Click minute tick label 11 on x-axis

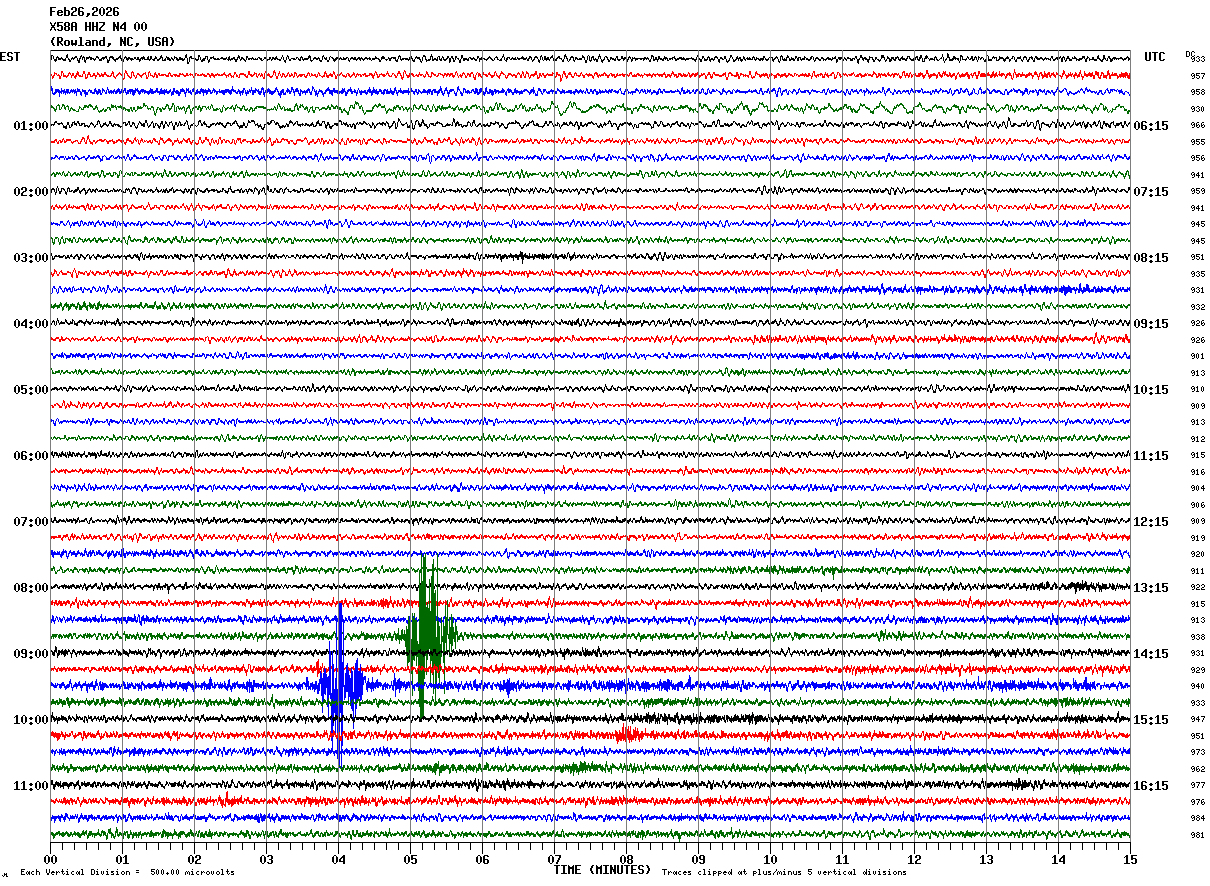842,859
